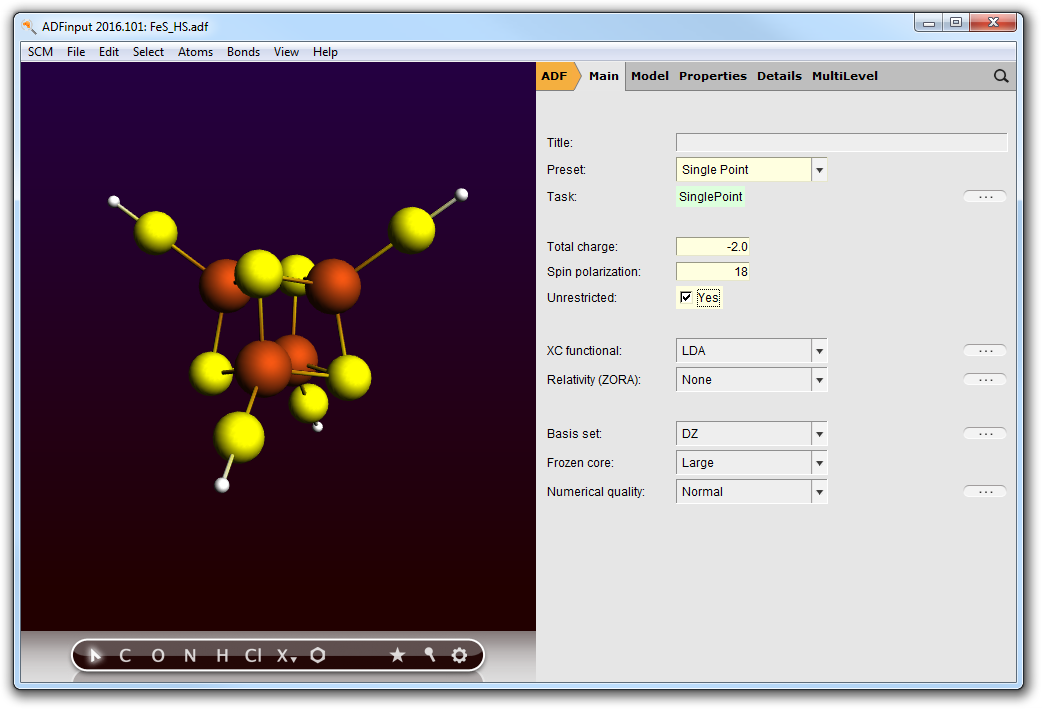1042x709 pixels.
Task: Choose the Hydrogen atom tool
Action: pyautogui.click(x=223, y=656)
